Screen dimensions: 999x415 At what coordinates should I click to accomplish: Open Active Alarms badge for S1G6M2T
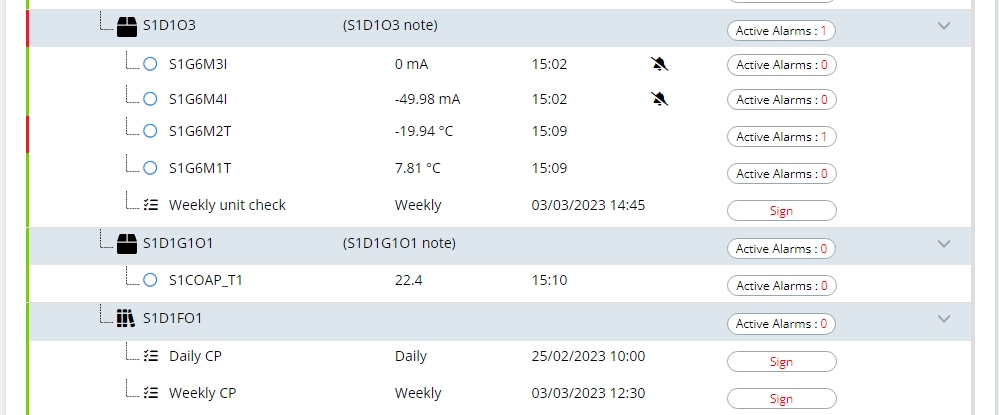[x=781, y=137]
